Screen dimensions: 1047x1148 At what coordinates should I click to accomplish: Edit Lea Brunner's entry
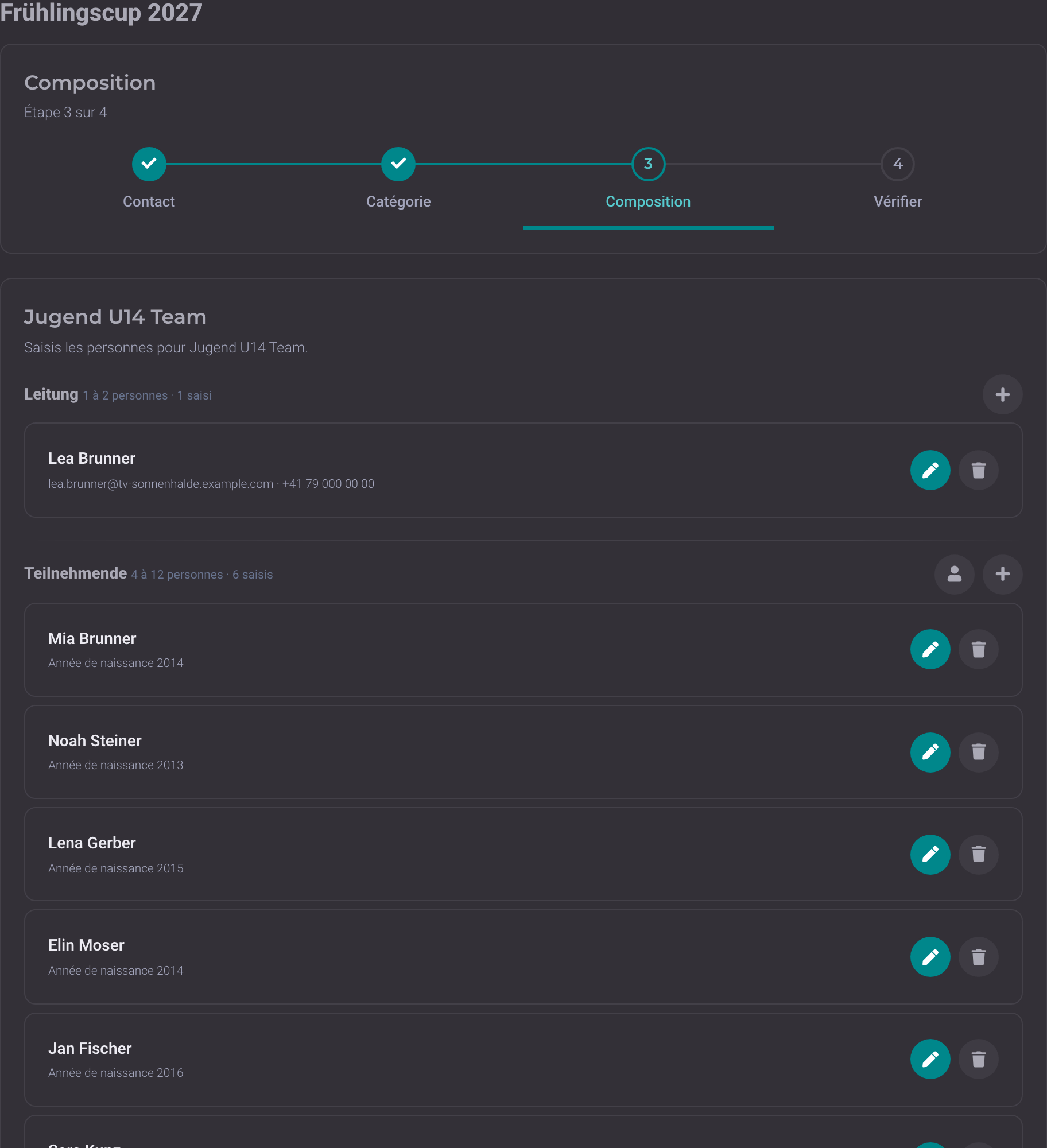(x=930, y=470)
